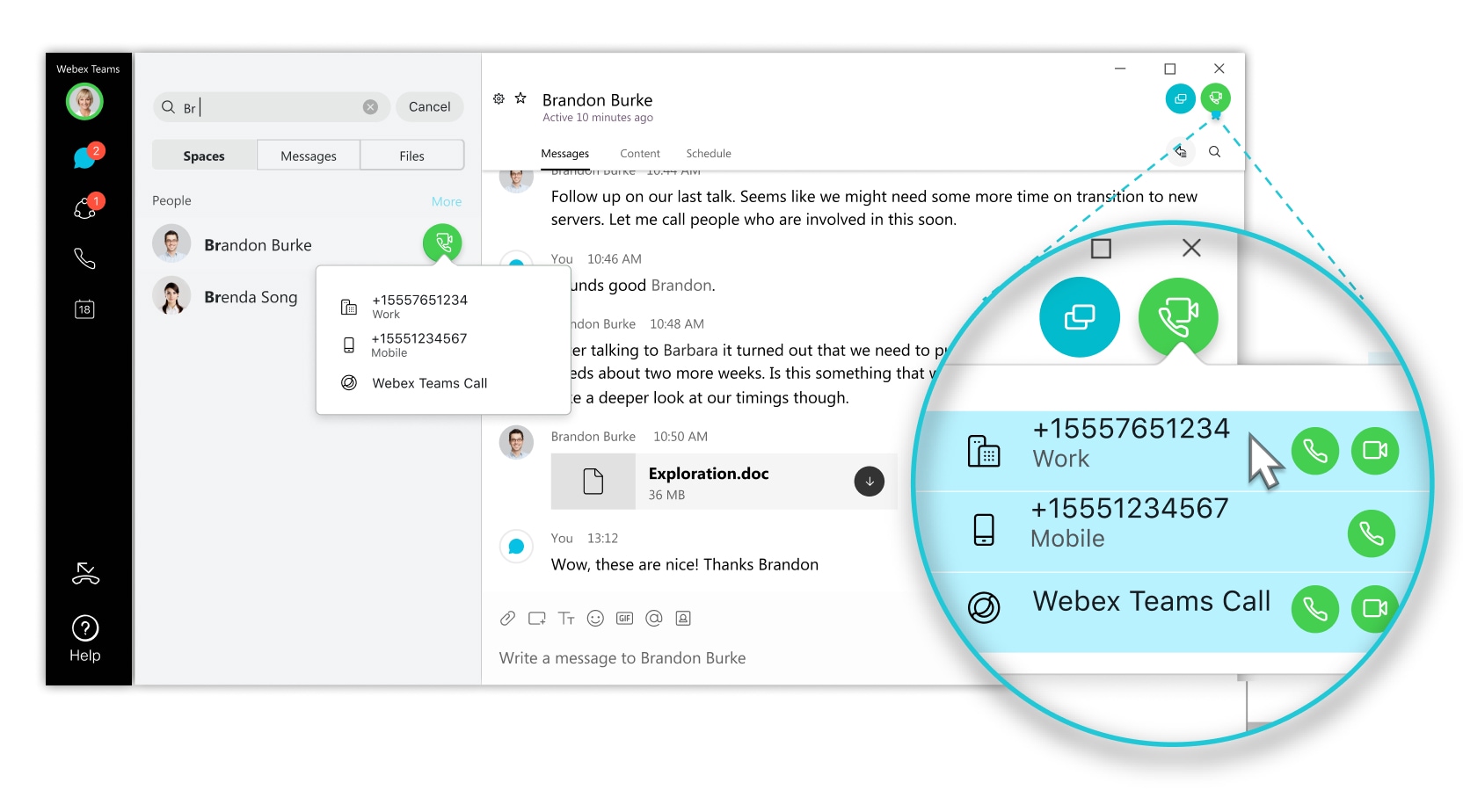Mark Brandon Burke space as favorite
This screenshot has width=1463, height=812.
[x=520, y=98]
